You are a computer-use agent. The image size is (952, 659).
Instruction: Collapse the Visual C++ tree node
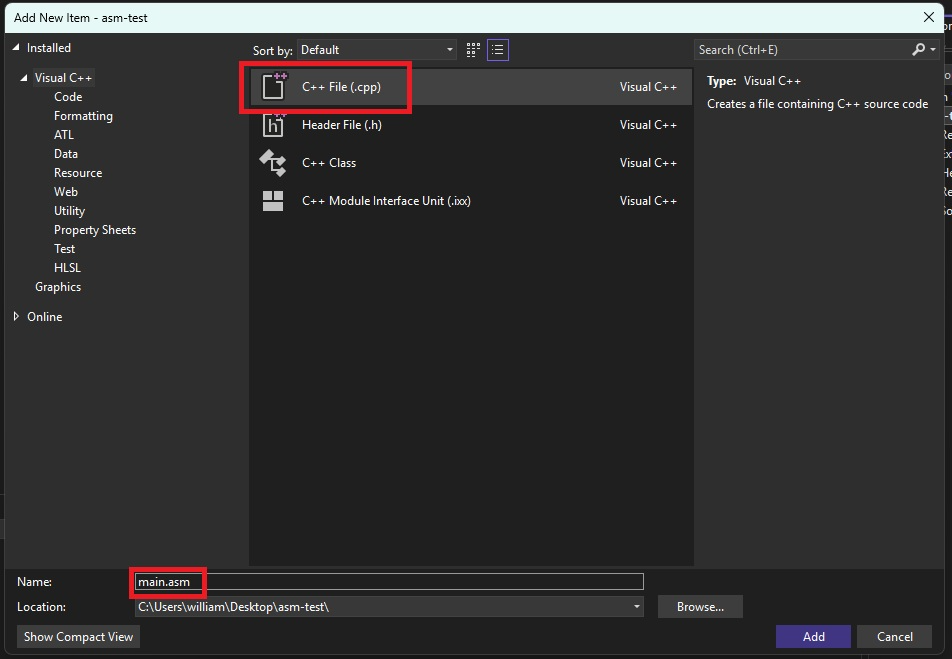click(x=24, y=78)
